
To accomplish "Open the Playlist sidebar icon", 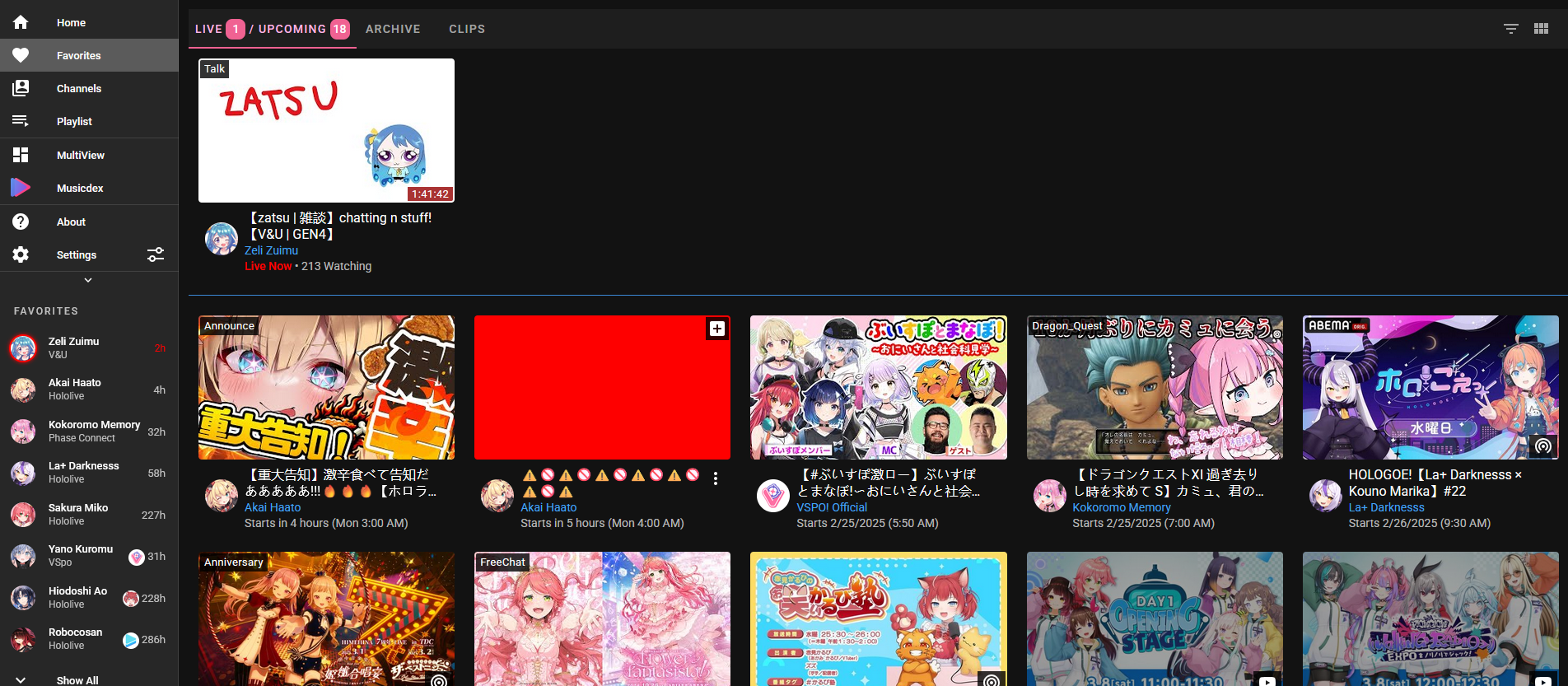I will coord(21,121).
